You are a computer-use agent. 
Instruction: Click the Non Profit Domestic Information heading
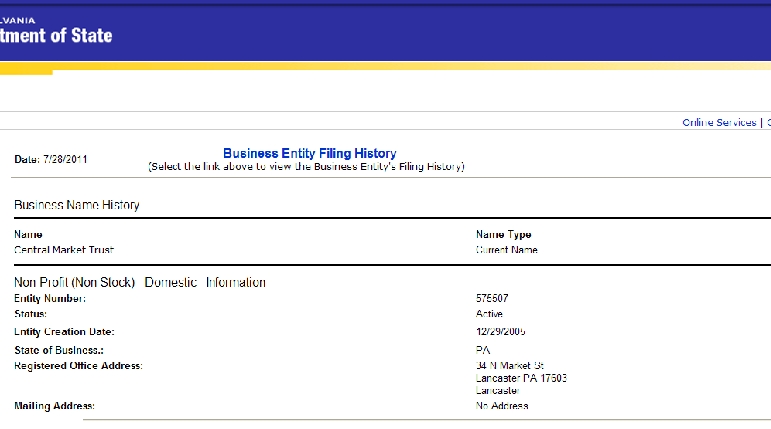click(139, 283)
